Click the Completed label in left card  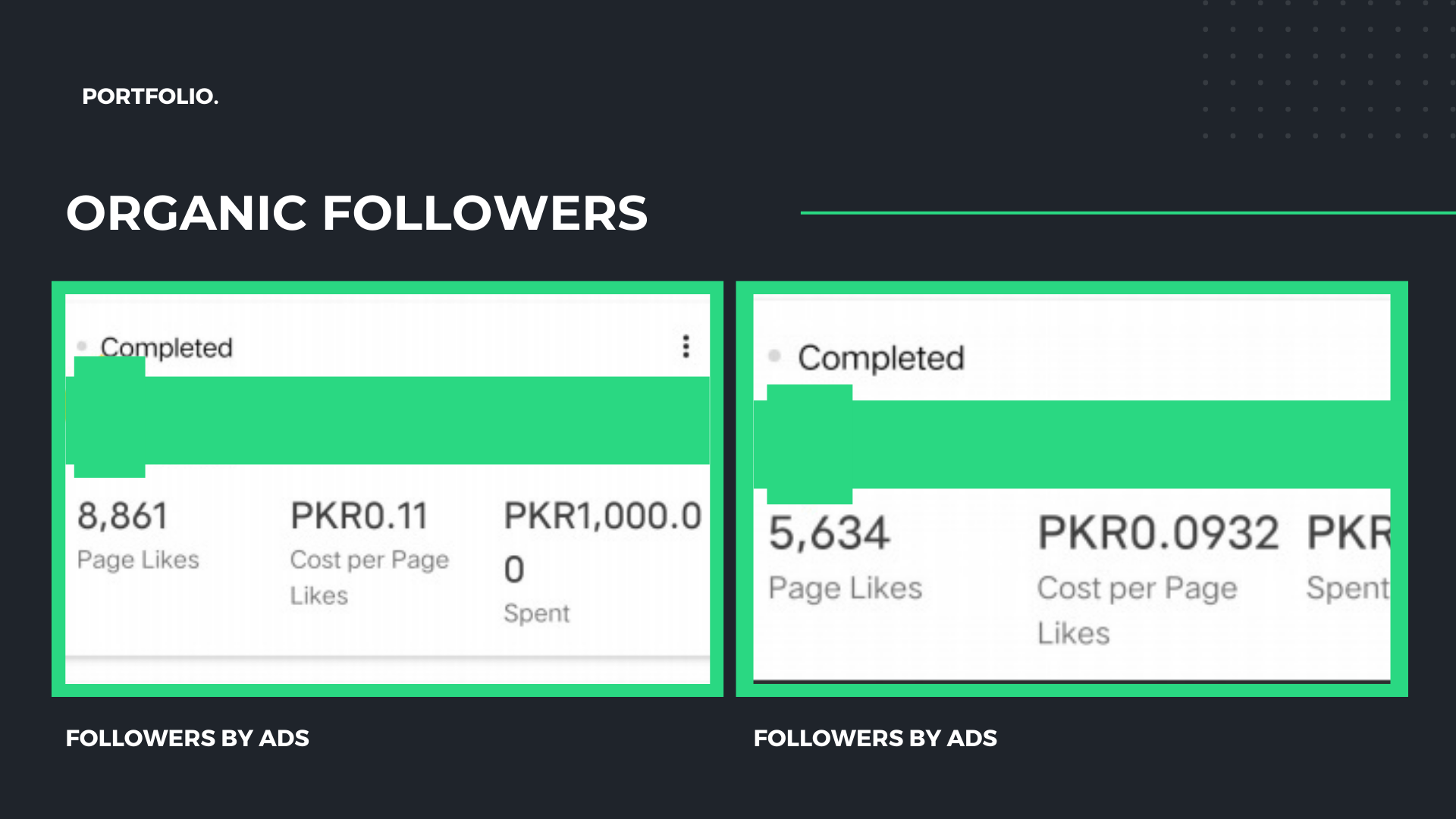point(166,348)
